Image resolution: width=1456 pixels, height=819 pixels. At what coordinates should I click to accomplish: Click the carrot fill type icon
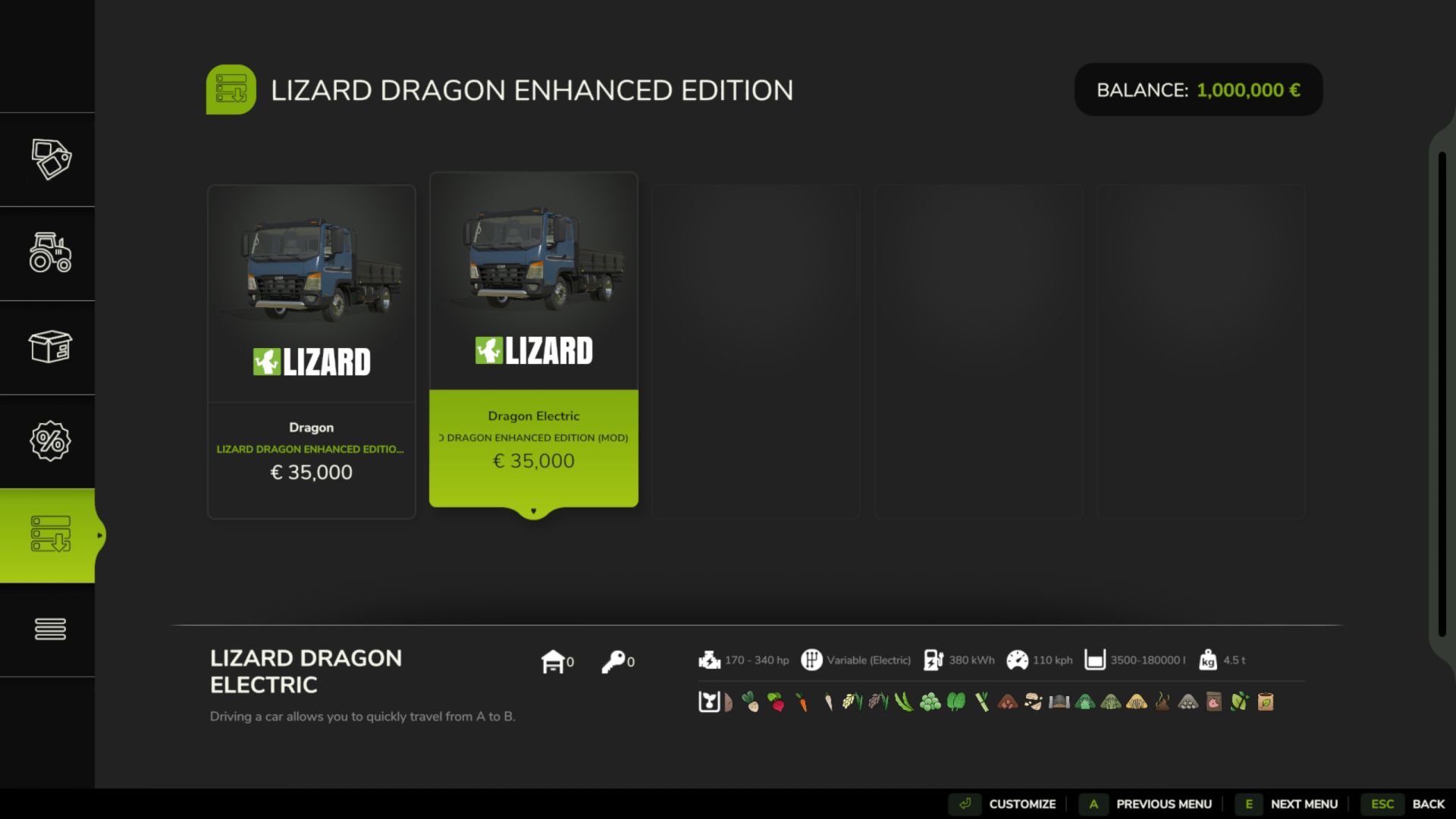pos(802,702)
